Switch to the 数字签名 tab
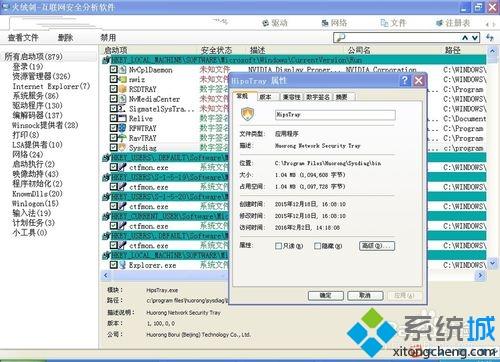 [318, 97]
